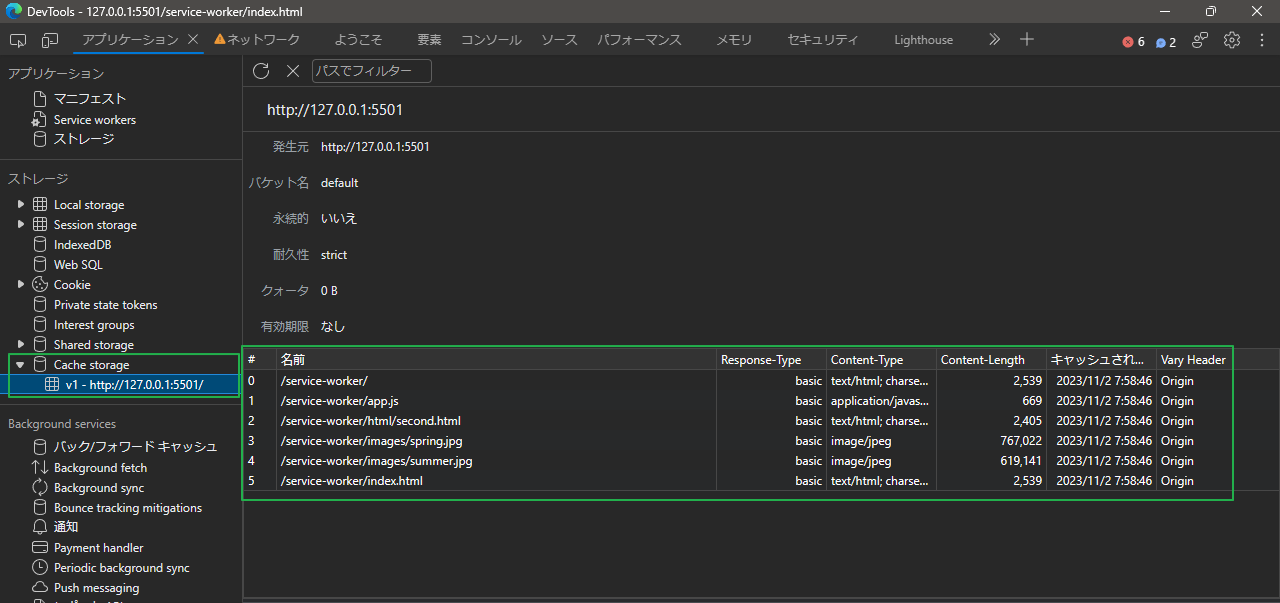Open the Lighthouse panel
Screen dimensions: 1280x603
point(923,39)
